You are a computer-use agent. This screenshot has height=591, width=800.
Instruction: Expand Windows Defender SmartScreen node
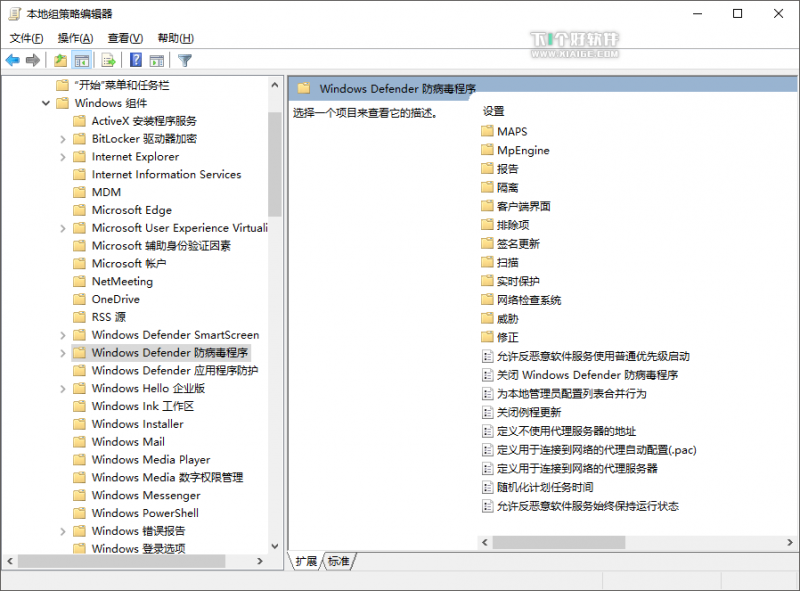tap(63, 335)
